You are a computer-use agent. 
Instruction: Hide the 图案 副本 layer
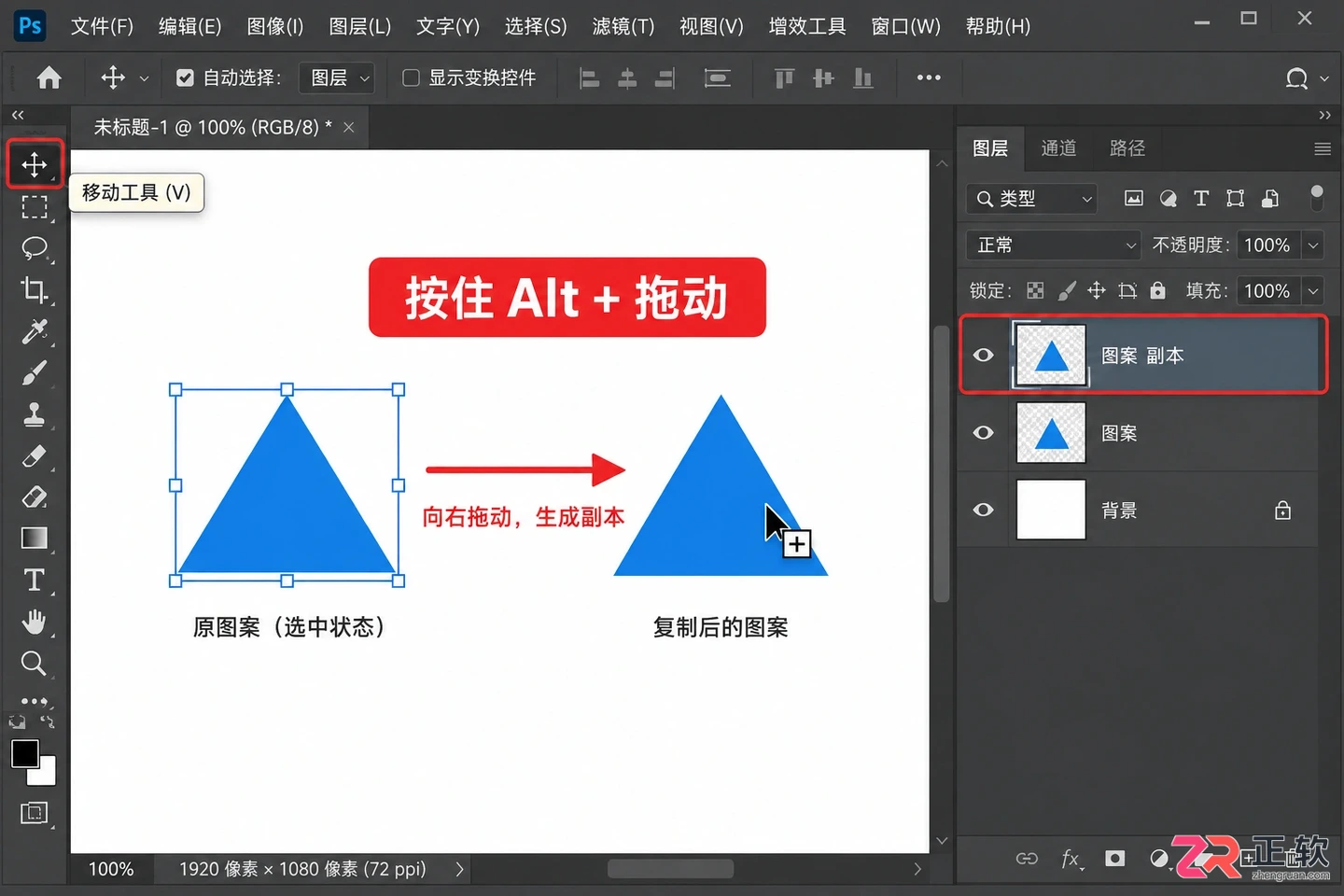point(984,355)
